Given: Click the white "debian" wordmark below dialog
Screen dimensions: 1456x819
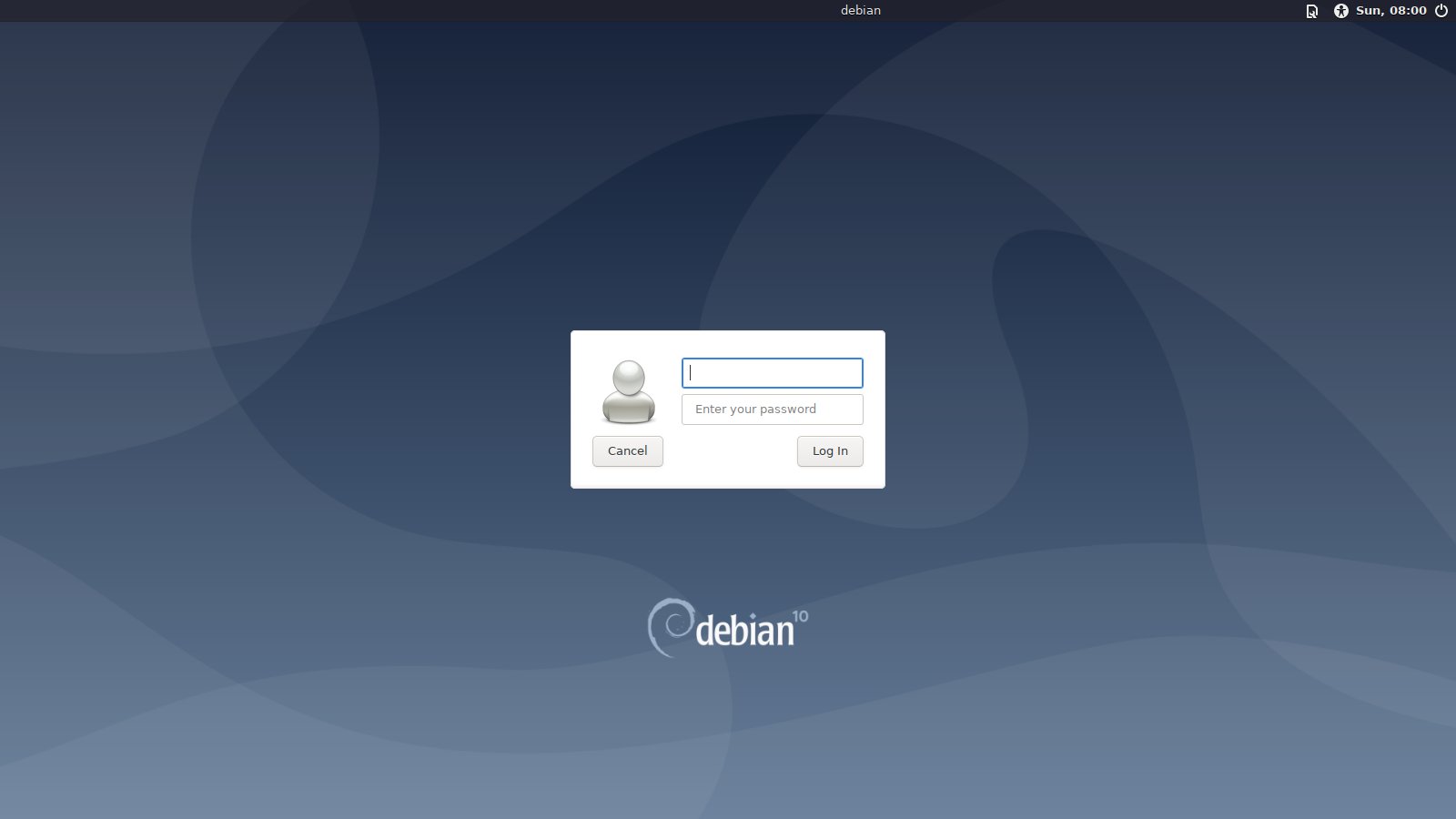Looking at the screenshot, I should [x=744, y=631].
